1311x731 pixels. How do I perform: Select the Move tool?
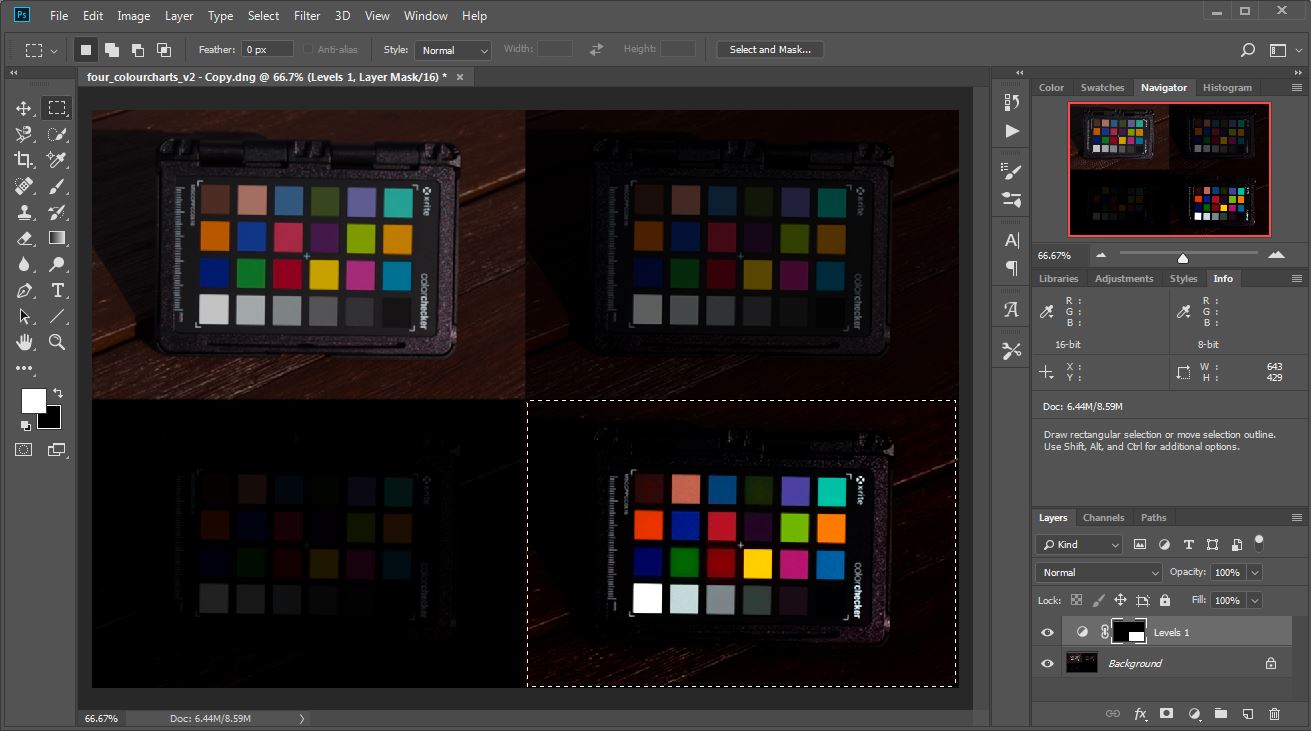tap(25, 108)
